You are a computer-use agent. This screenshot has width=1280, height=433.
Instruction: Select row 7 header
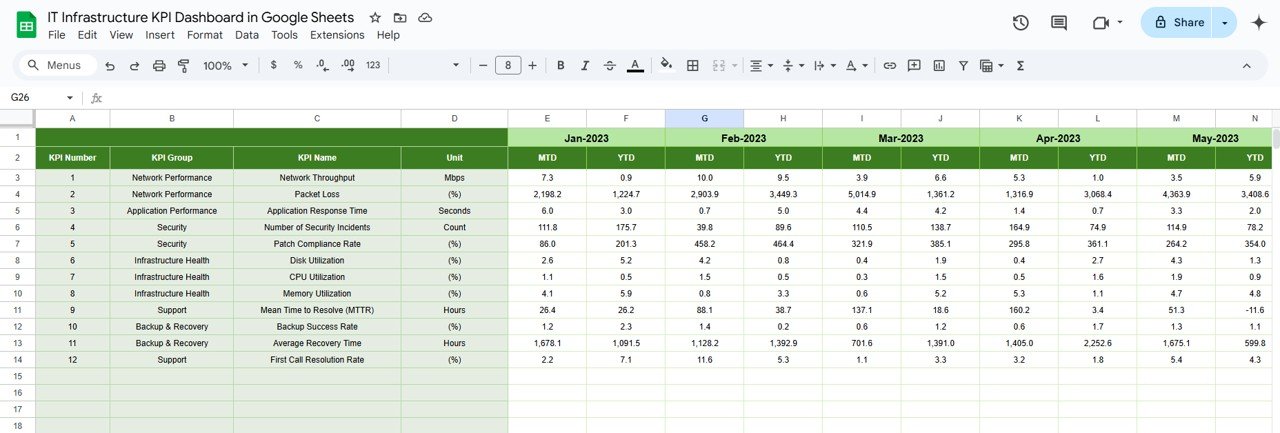click(x=17, y=243)
